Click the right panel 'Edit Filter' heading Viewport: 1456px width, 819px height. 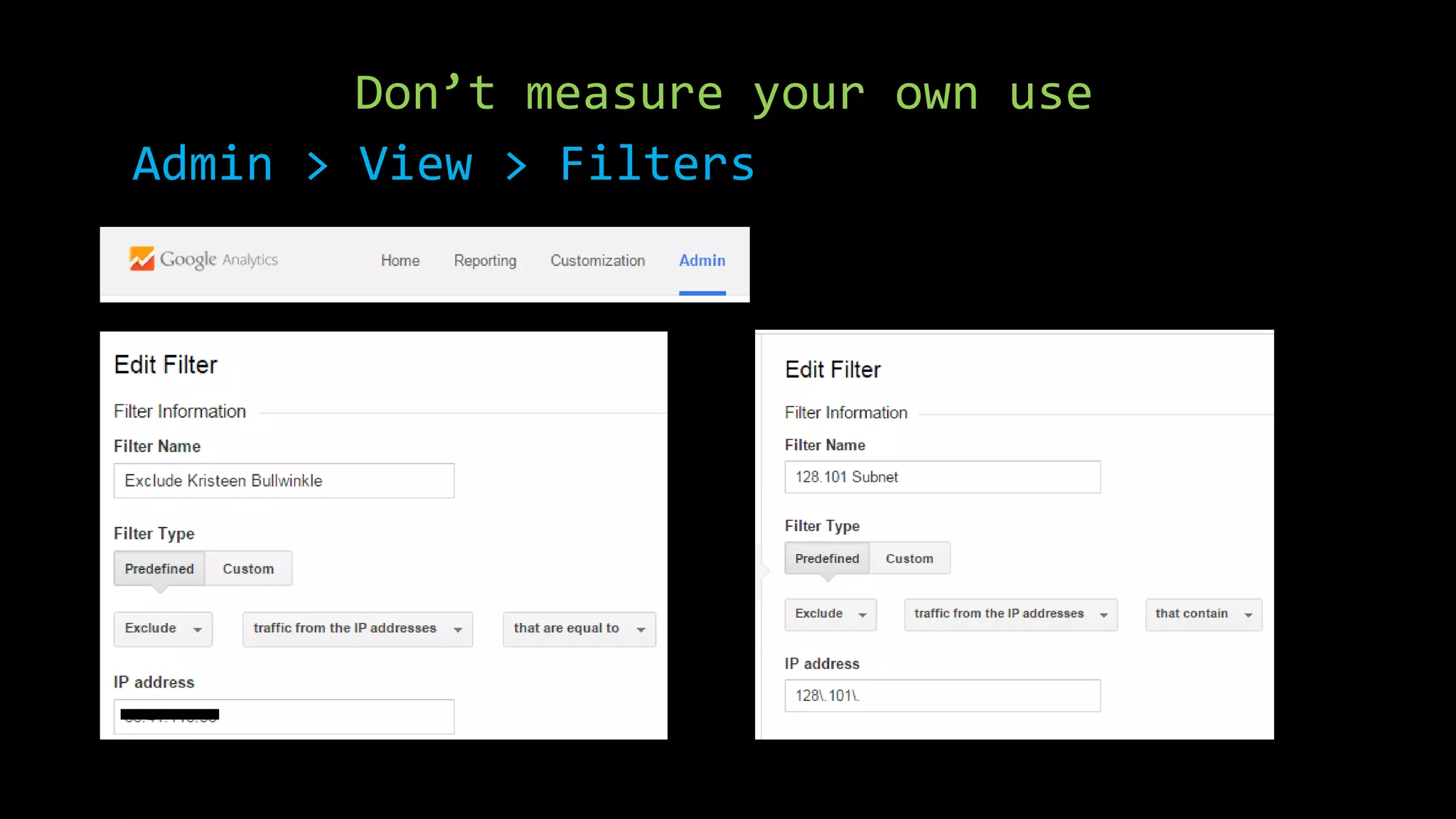[x=833, y=370]
